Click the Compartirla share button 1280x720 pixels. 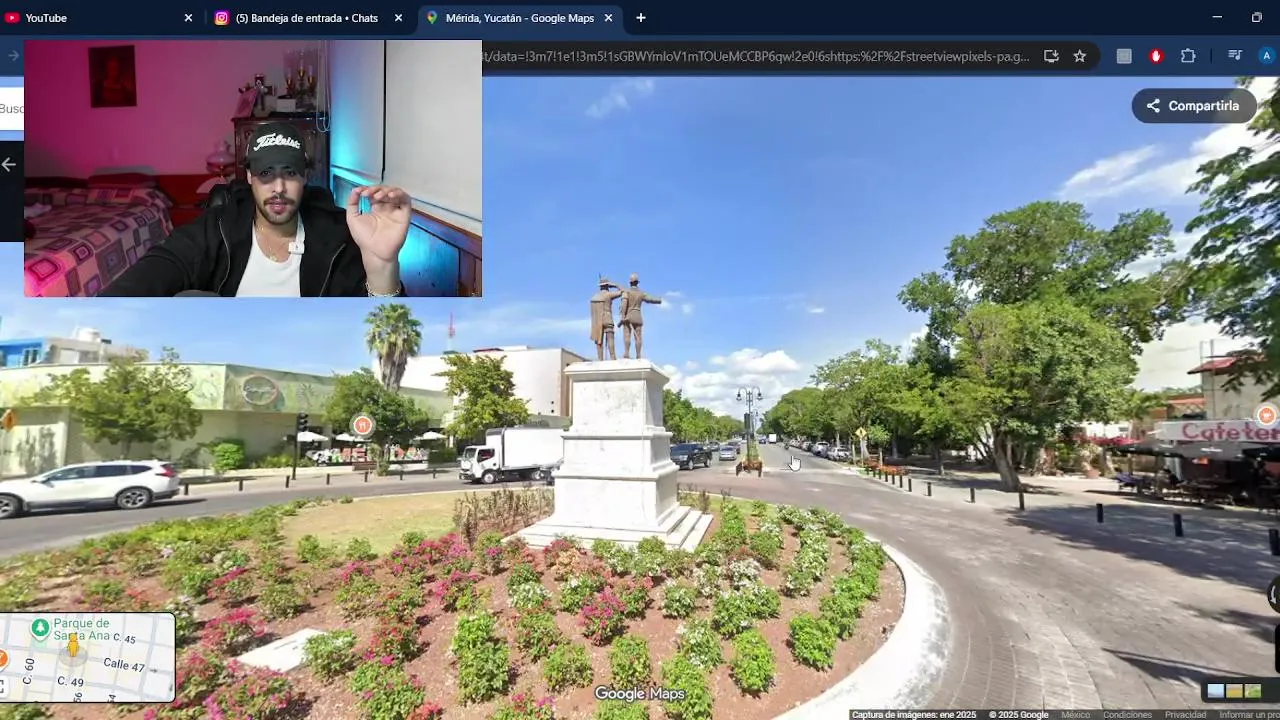coord(1194,106)
